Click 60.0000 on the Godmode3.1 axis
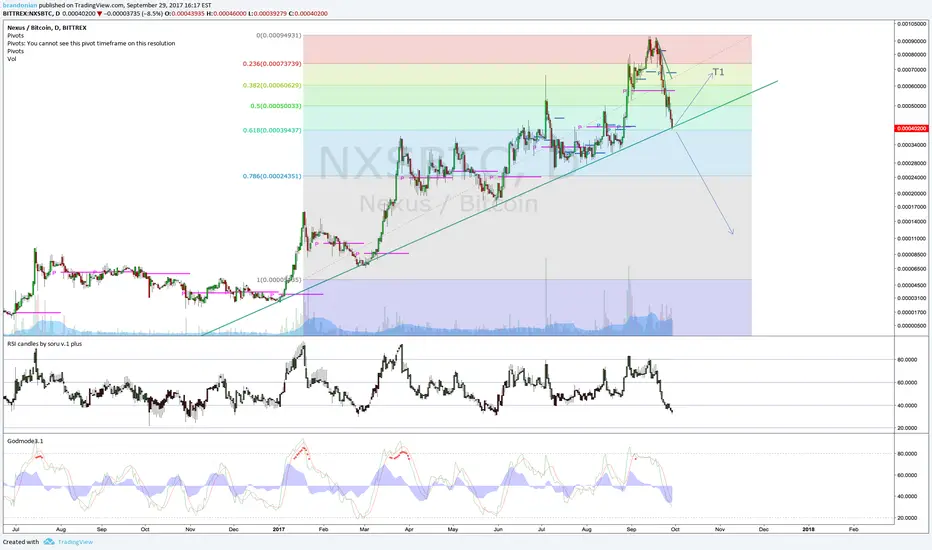Screen dimensions: 932x550 907,475
